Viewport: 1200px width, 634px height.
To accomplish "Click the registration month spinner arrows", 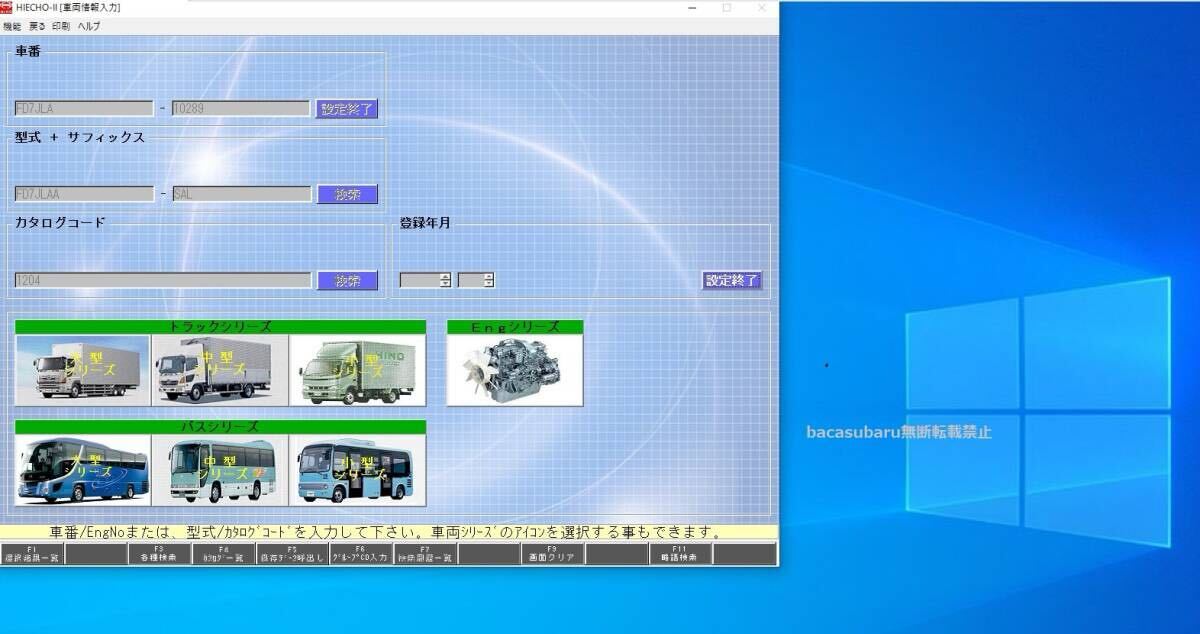I will point(488,281).
